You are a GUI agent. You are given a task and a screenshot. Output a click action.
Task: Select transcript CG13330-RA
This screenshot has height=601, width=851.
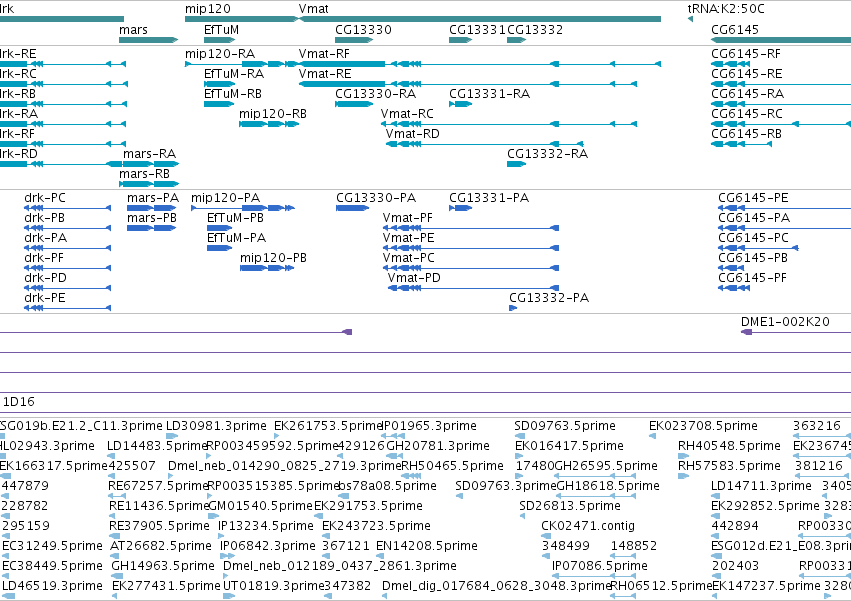(x=354, y=104)
